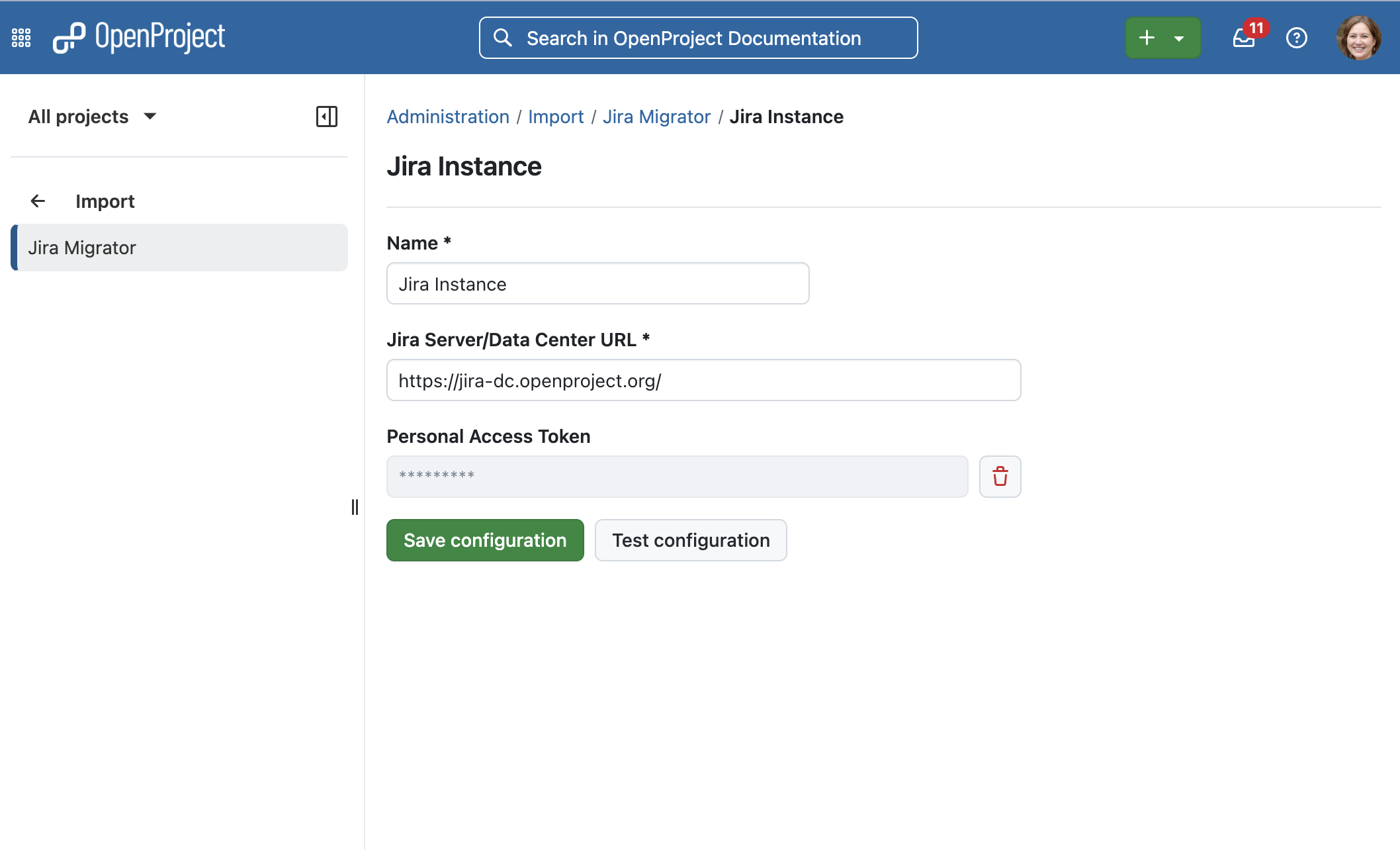Navigate to Jira Migrator breadcrumb
The width and height of the screenshot is (1400, 850).
coord(656,117)
